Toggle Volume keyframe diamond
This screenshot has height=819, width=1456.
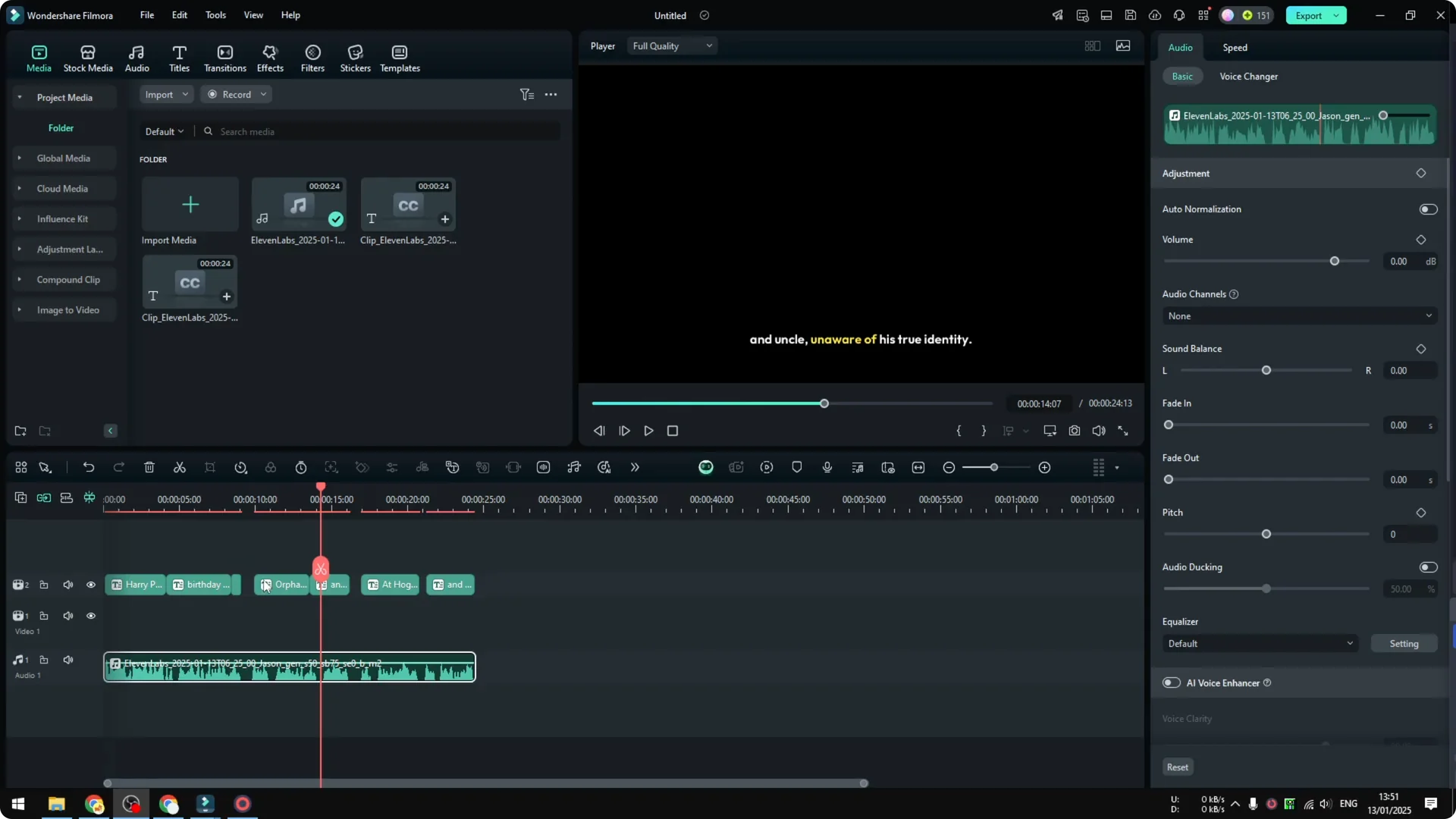[x=1421, y=240]
